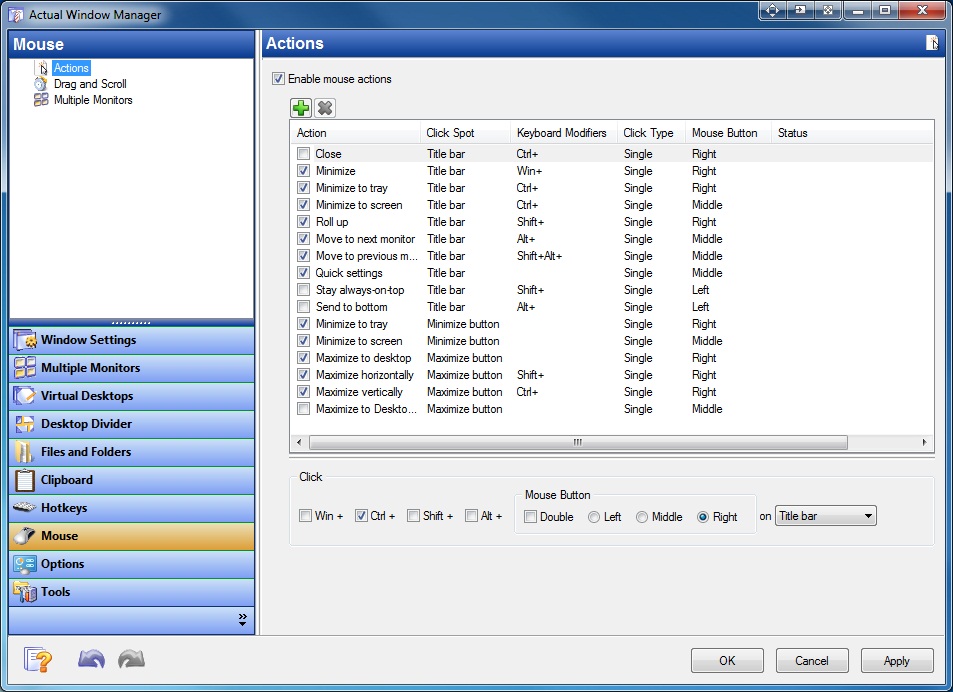
Task: Click the Desktop Divider panel icon
Action: tap(25, 424)
